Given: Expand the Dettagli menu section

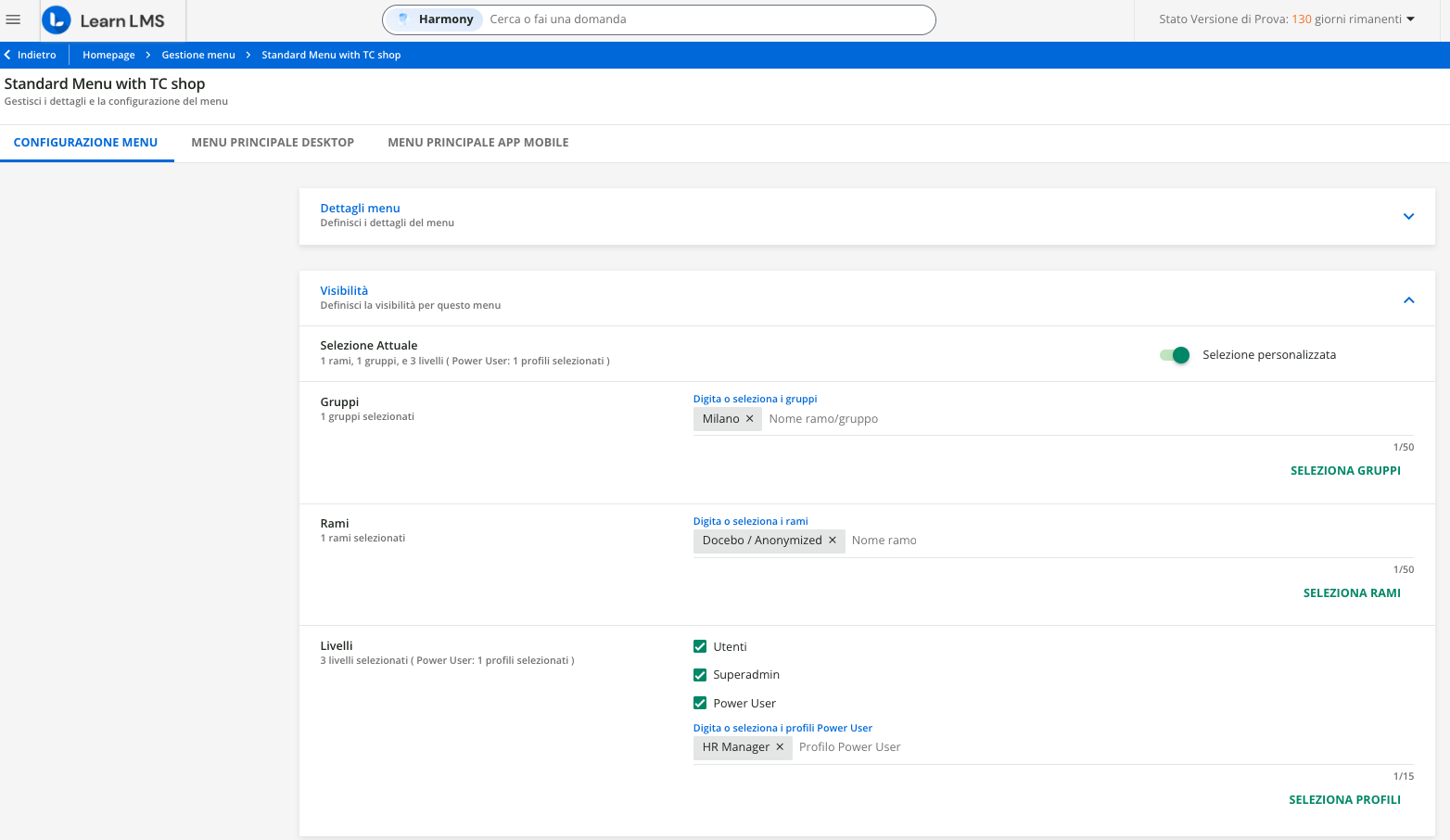Looking at the screenshot, I should click(1408, 216).
